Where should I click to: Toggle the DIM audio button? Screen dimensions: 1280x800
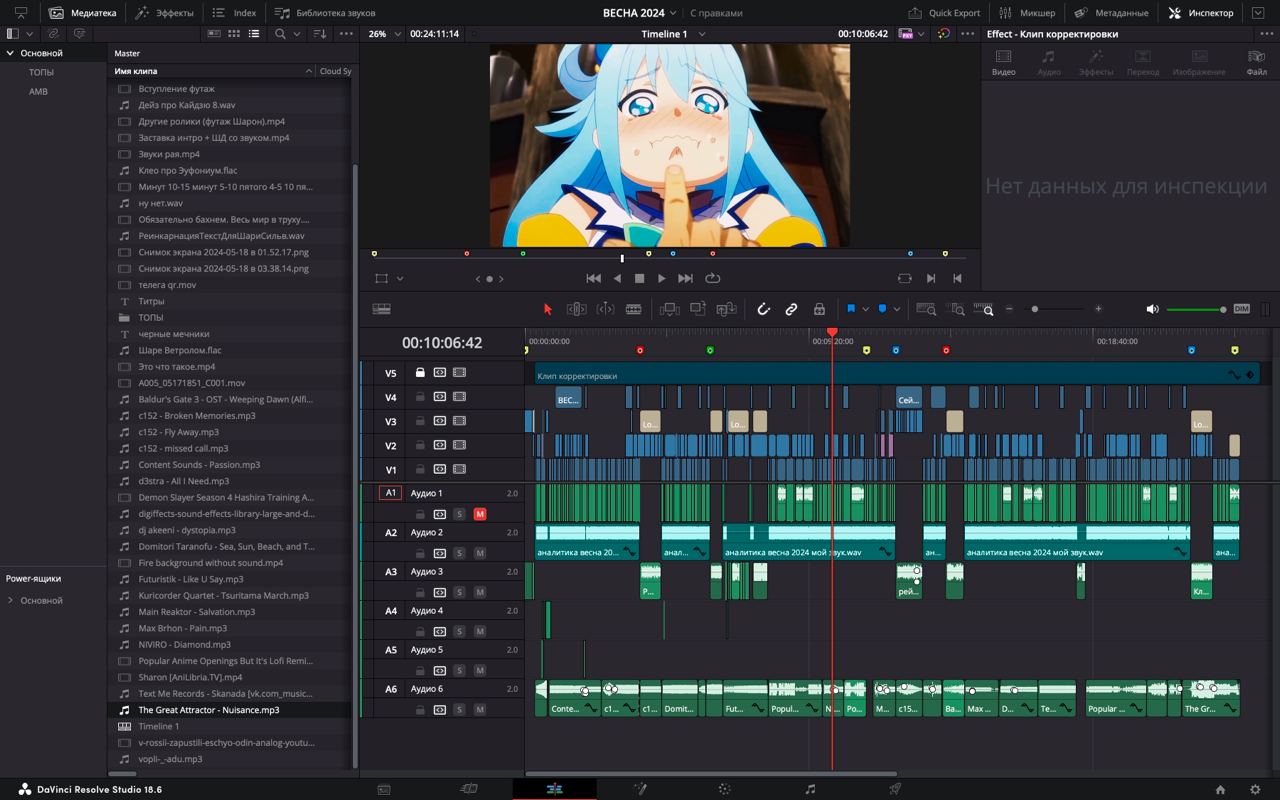click(1242, 309)
